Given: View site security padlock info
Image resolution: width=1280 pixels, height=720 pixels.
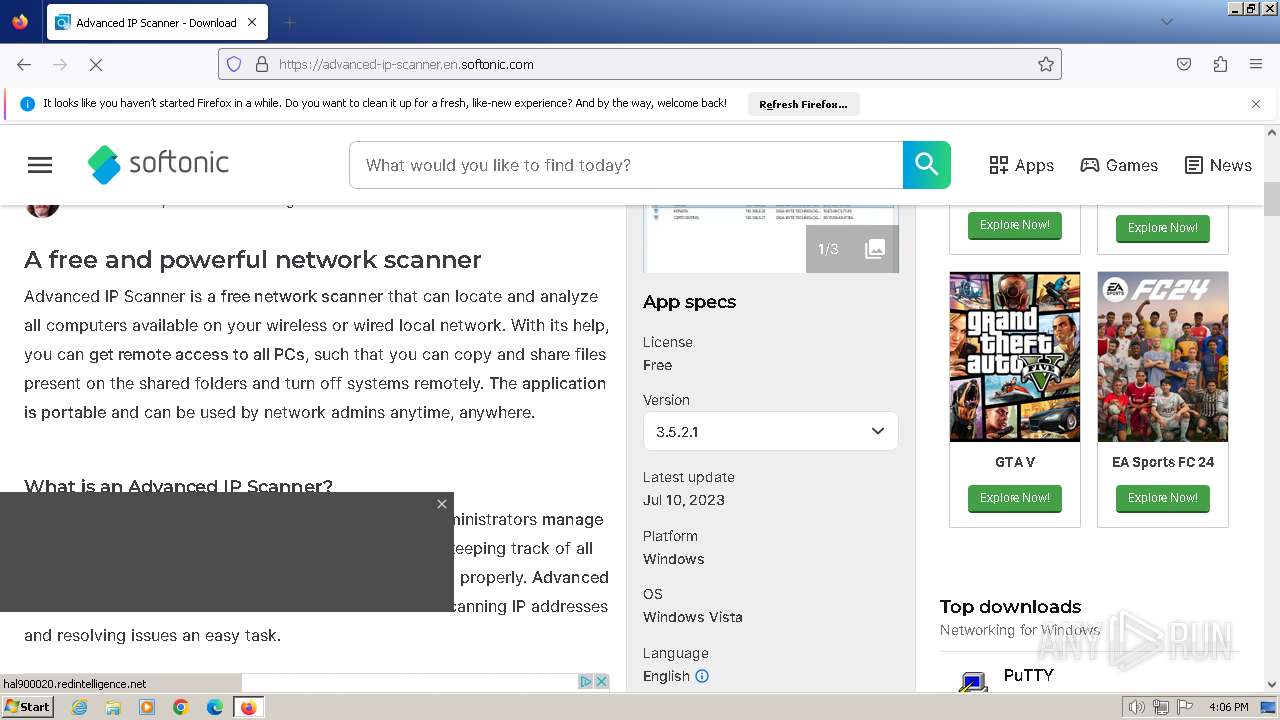Looking at the screenshot, I should pyautogui.click(x=262, y=64).
